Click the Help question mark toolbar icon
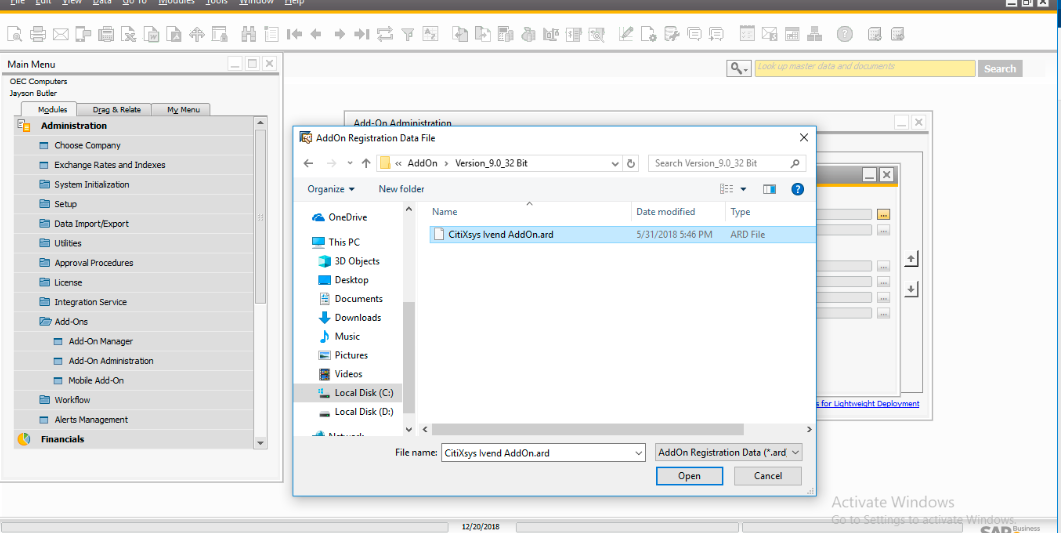The image size is (1061, 533). (844, 34)
